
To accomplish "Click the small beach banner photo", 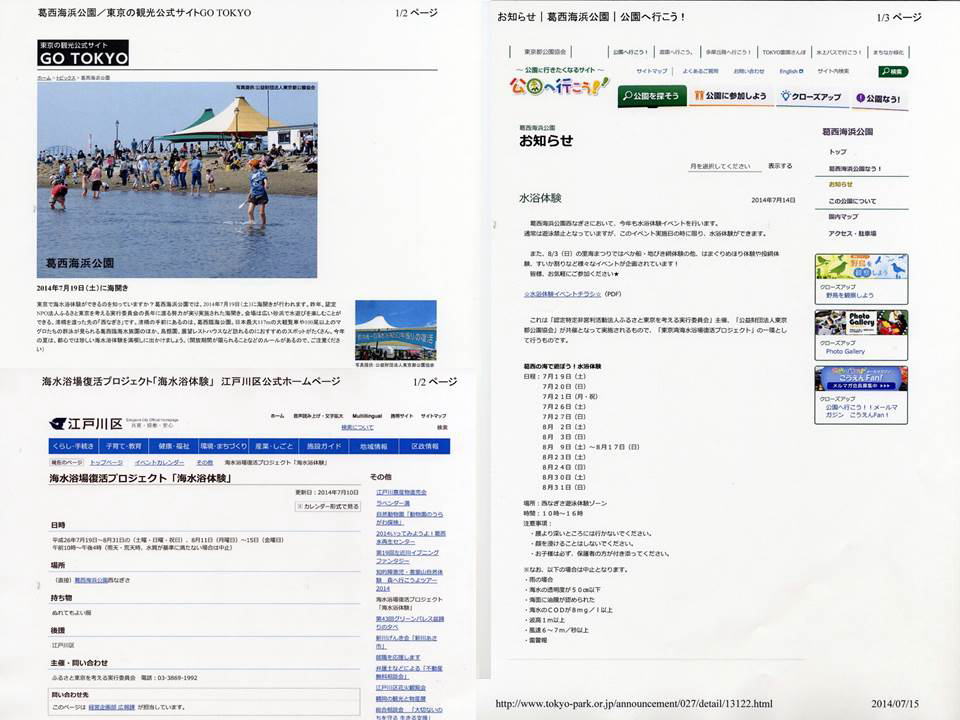I will pos(396,330).
